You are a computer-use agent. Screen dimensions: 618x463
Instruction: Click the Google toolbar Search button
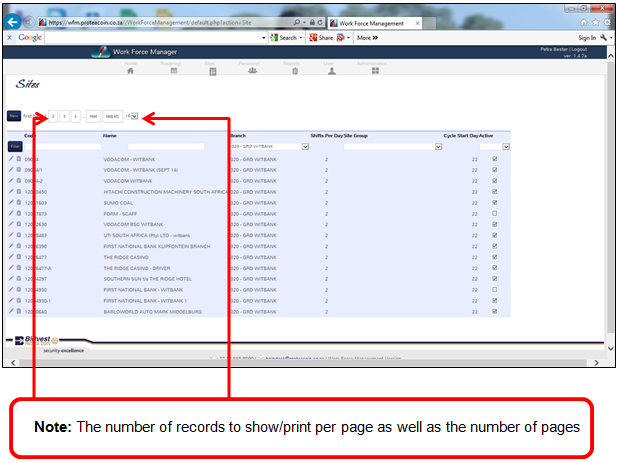(284, 38)
